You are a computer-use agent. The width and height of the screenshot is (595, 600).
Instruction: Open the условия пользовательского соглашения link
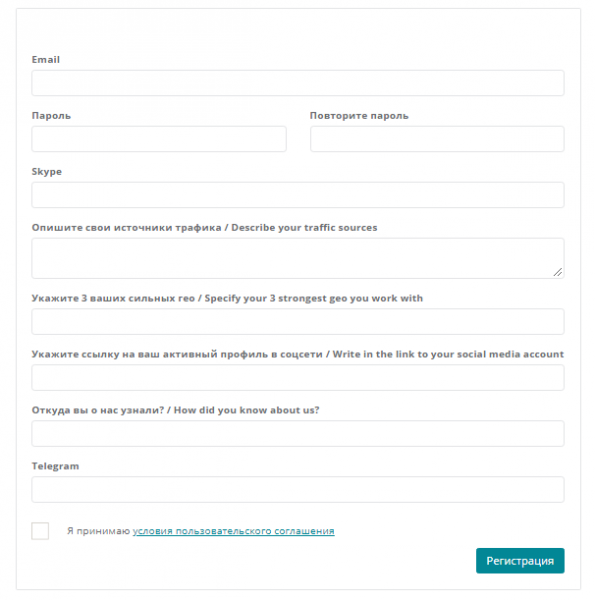point(233,531)
